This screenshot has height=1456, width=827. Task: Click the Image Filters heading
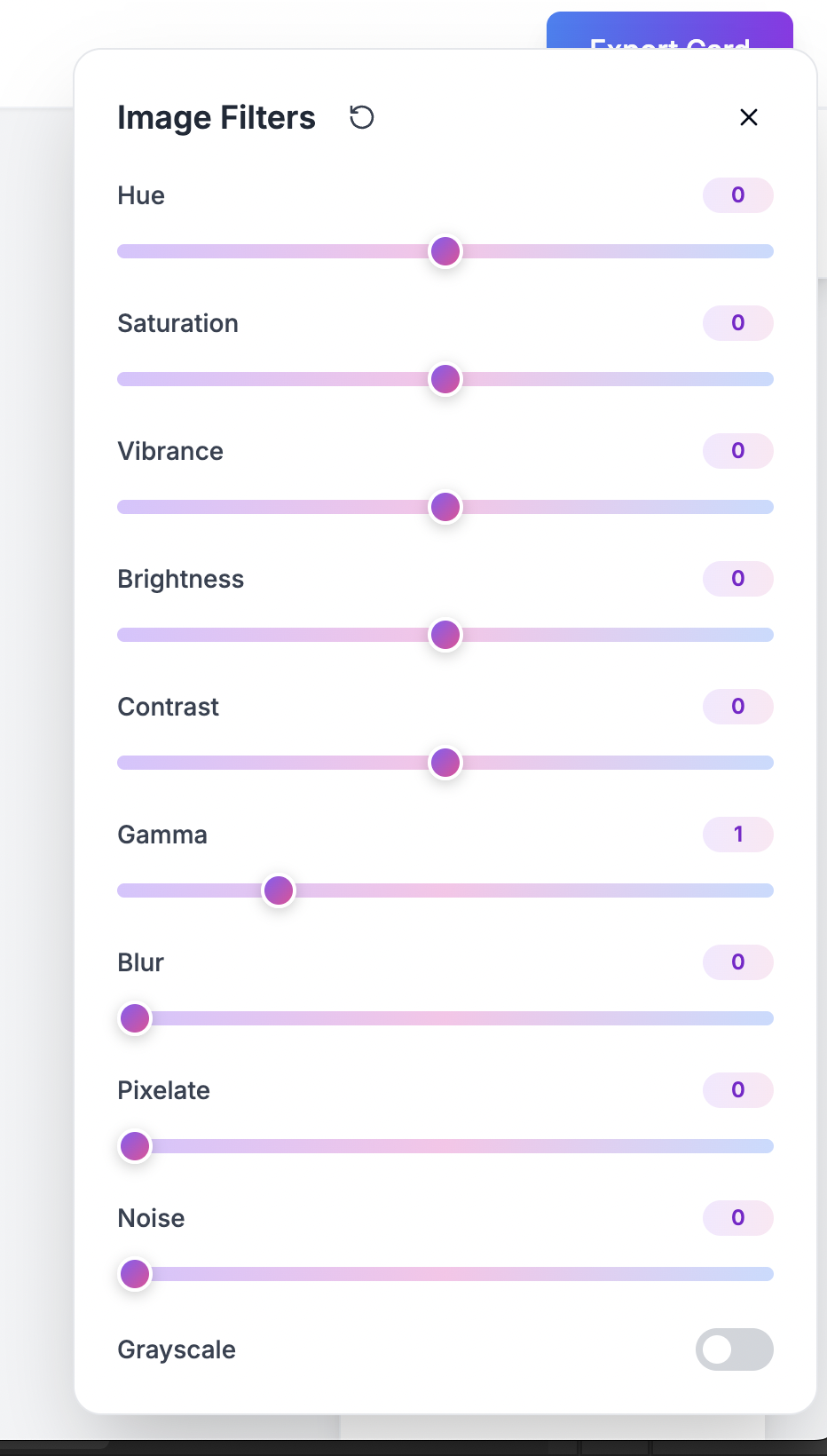217,117
